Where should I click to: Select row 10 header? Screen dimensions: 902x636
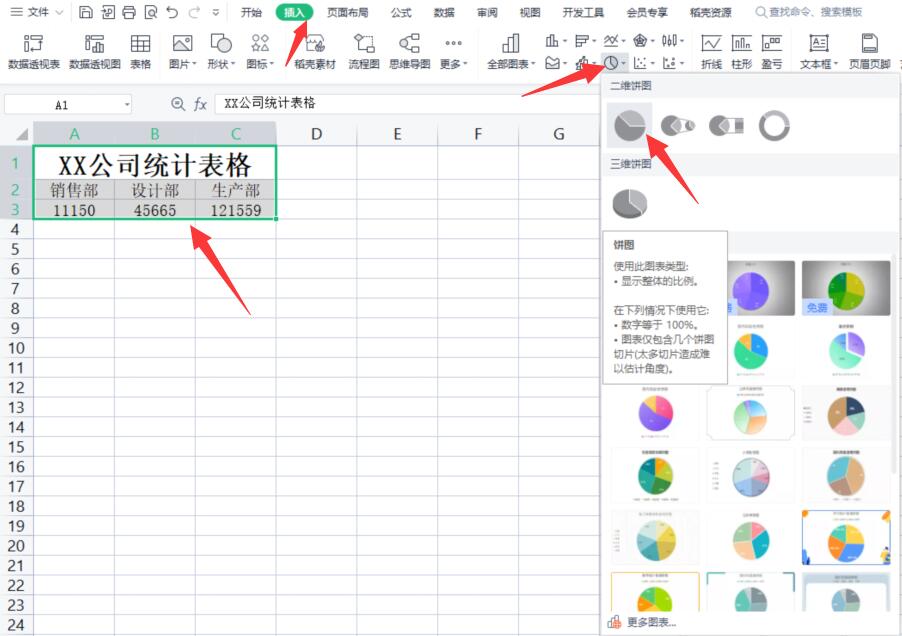16,348
